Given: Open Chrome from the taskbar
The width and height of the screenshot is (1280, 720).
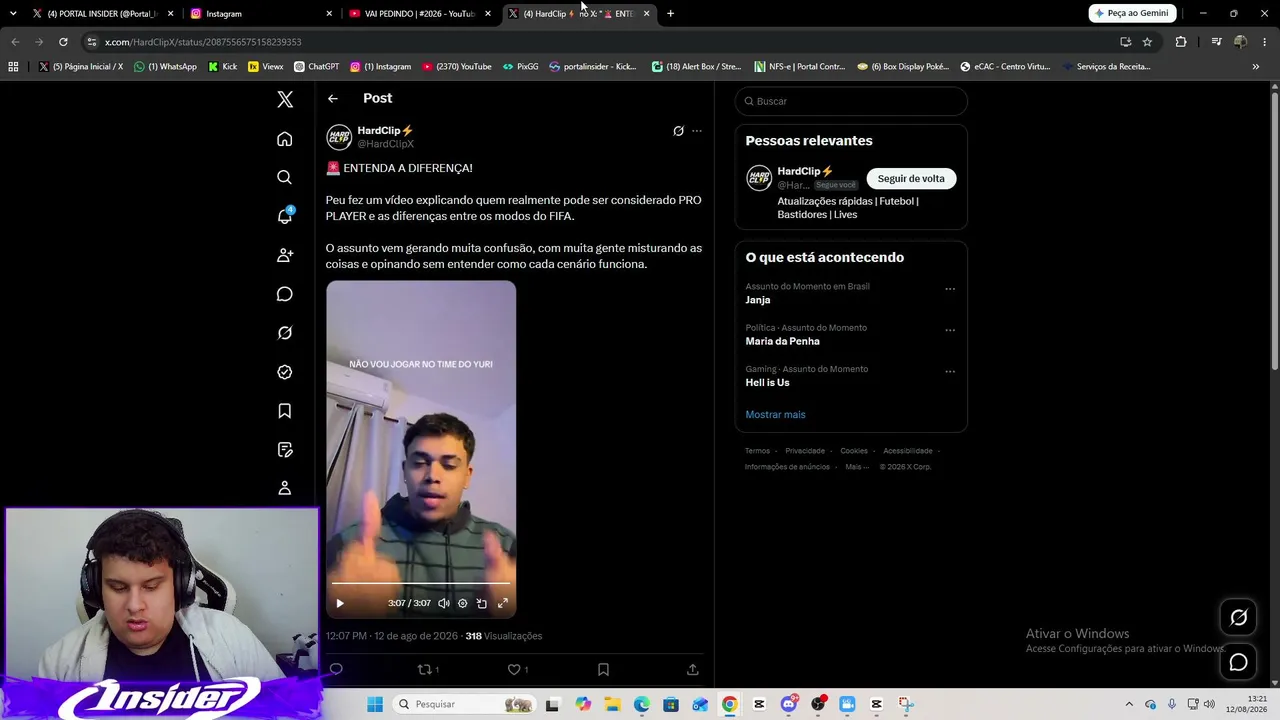Looking at the screenshot, I should pos(729,704).
